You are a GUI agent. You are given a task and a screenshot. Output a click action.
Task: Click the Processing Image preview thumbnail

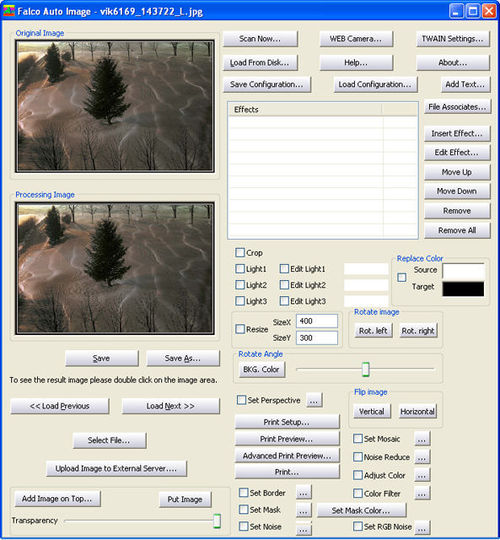[x=115, y=268]
